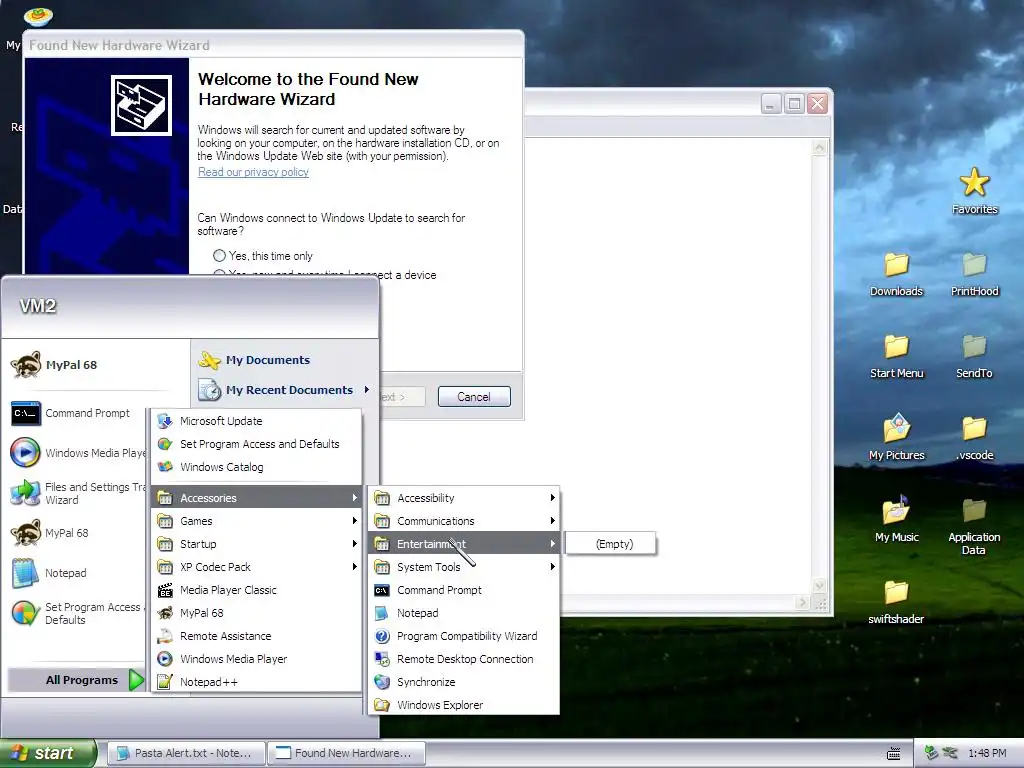Launch Program Compatibility Wizard
The width and height of the screenshot is (1024, 768).
[464, 636]
